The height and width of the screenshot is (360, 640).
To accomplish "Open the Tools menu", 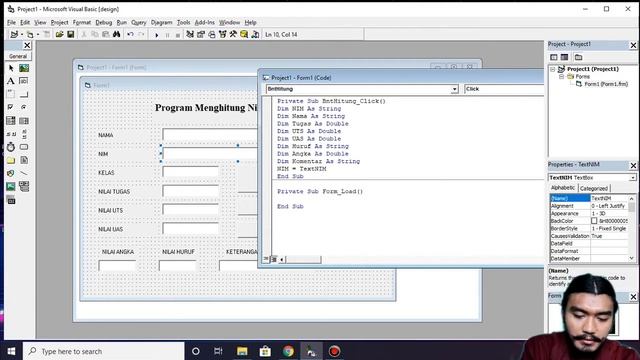I will tap(183, 22).
